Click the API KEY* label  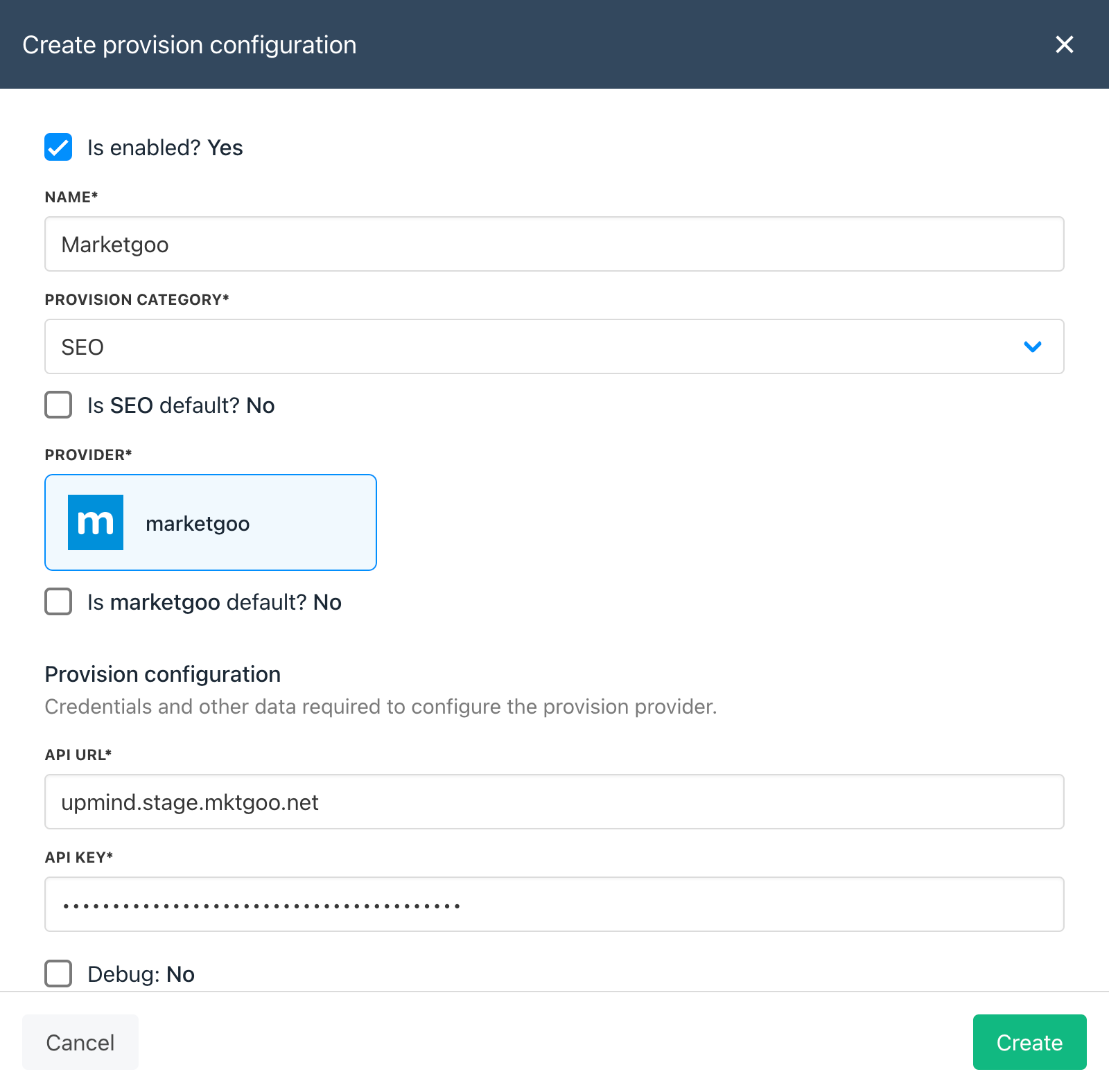tap(79, 857)
